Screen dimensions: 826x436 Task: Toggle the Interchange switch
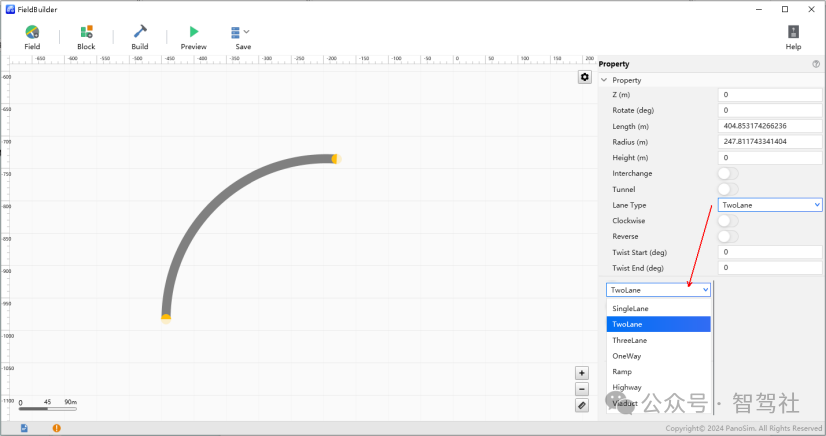tap(728, 173)
